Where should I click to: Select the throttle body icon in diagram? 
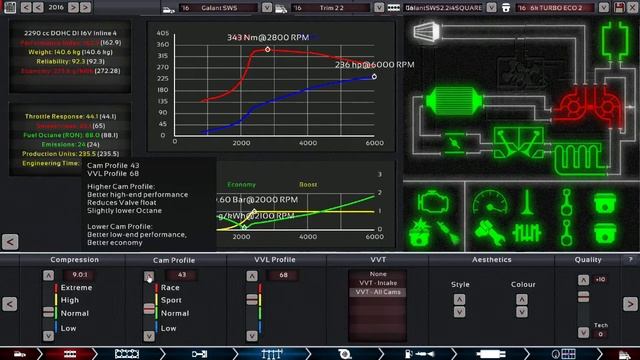click(454, 143)
